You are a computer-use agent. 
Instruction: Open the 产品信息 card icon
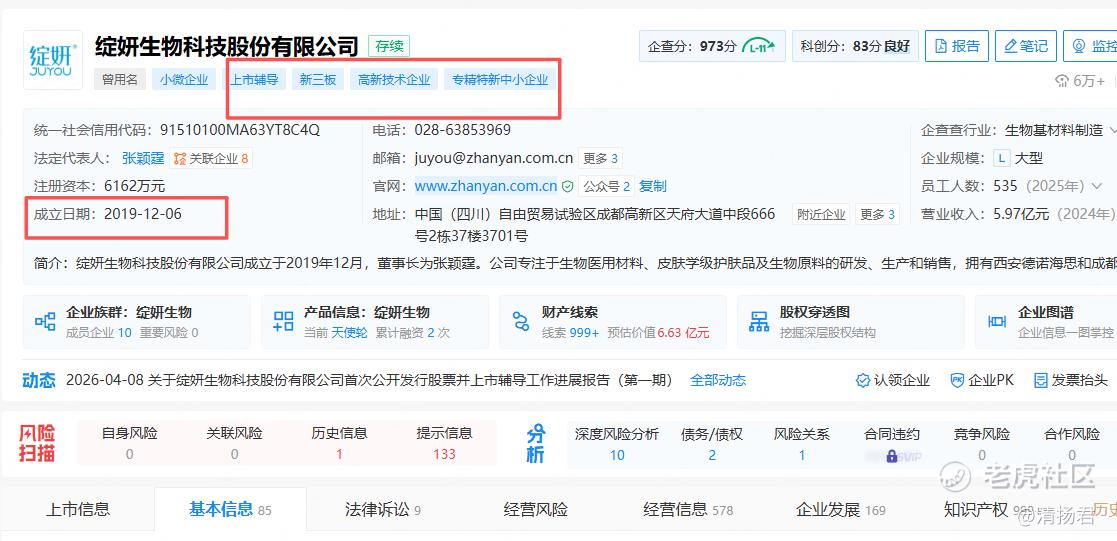284,321
